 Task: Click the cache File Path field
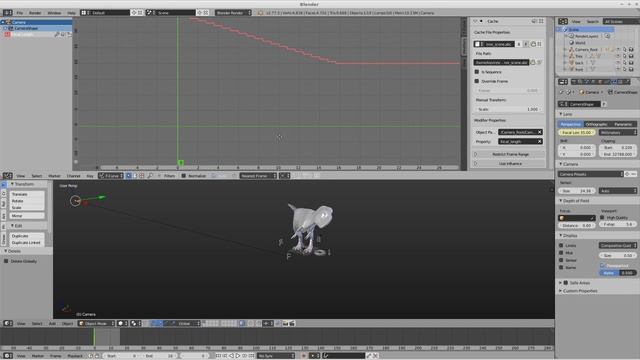click(x=501, y=62)
